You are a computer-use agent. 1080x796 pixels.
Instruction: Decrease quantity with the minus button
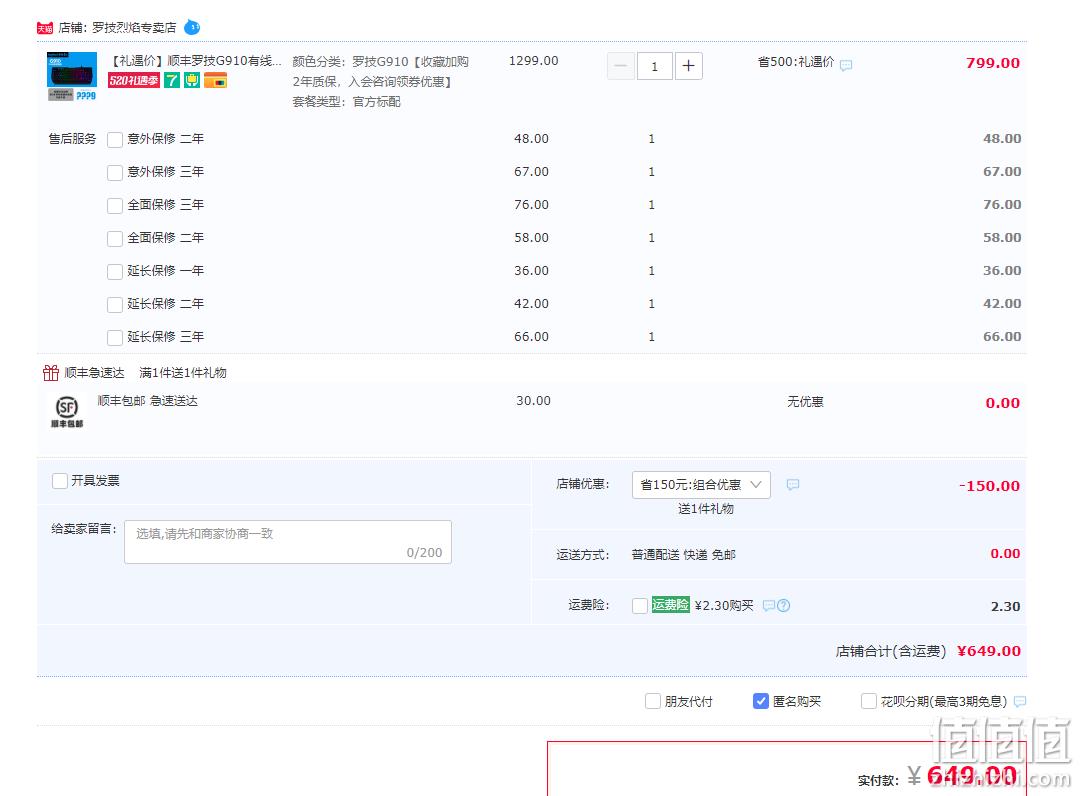tap(621, 66)
